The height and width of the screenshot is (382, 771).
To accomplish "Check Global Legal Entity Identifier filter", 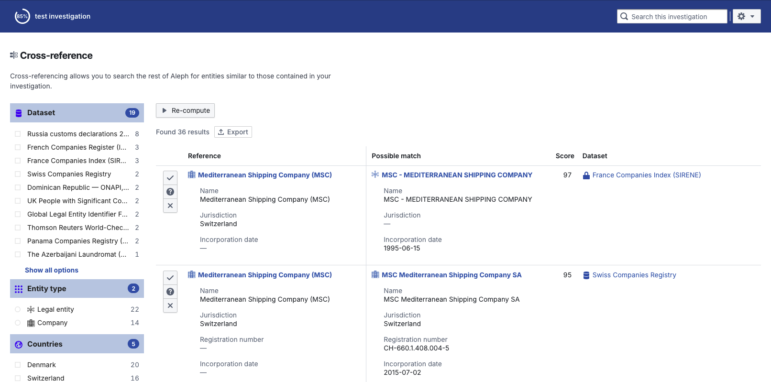I will 18,214.
